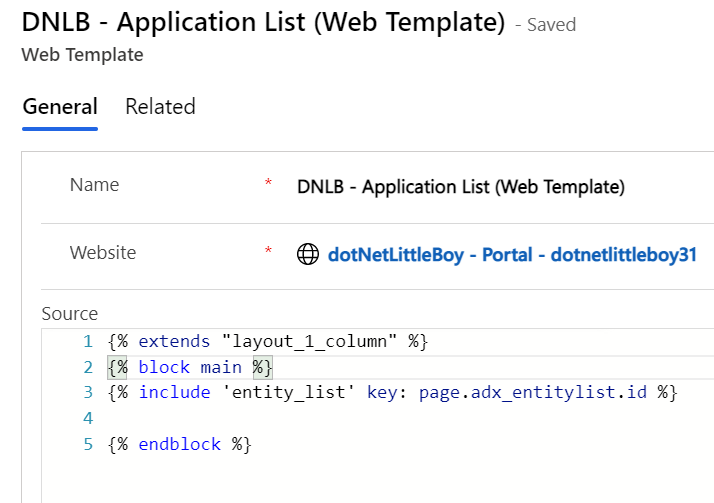Image resolution: width=714 pixels, height=503 pixels.
Task: Place cursor on empty line 4 number
Action: click(88, 418)
